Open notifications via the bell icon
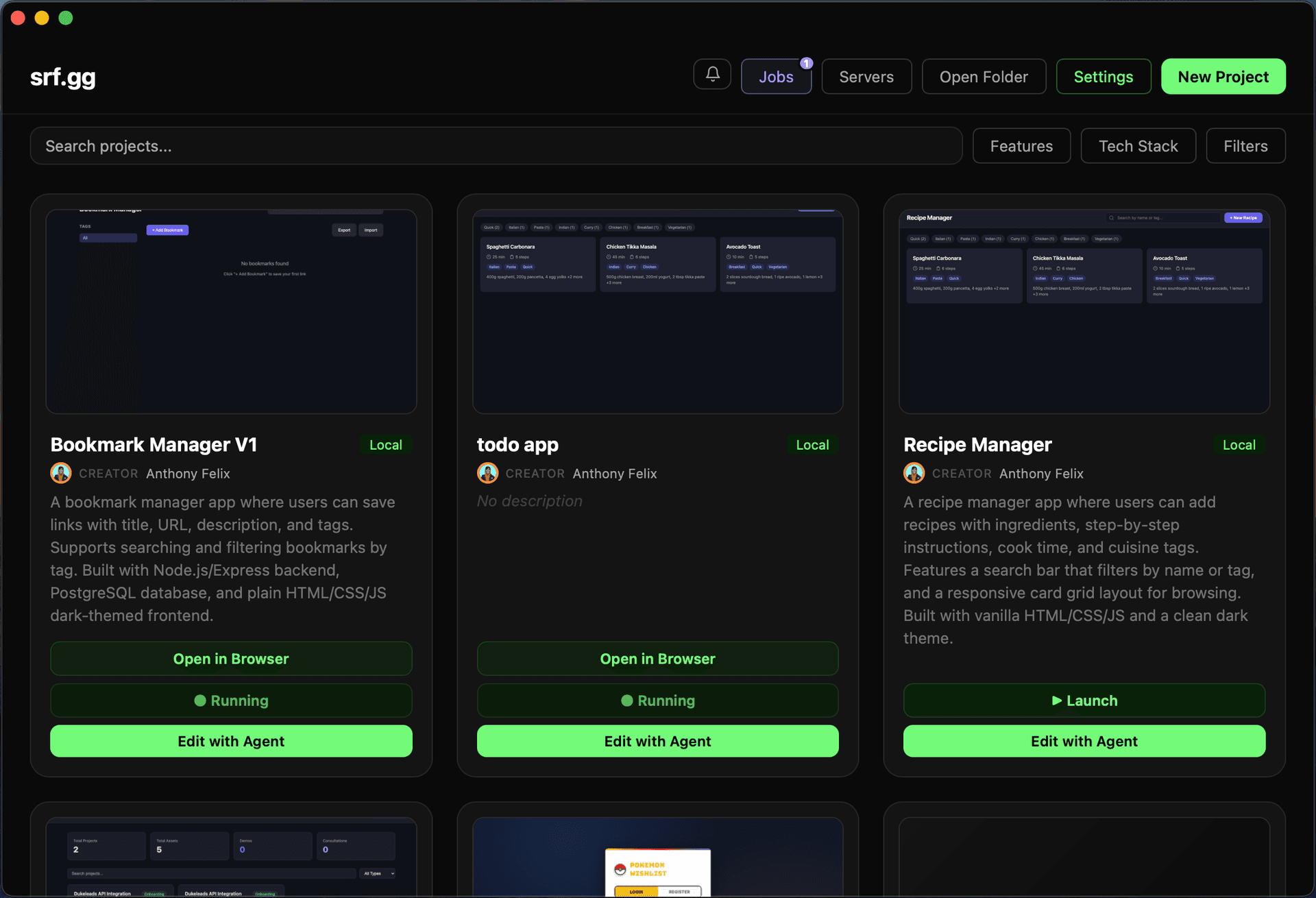 712,76
